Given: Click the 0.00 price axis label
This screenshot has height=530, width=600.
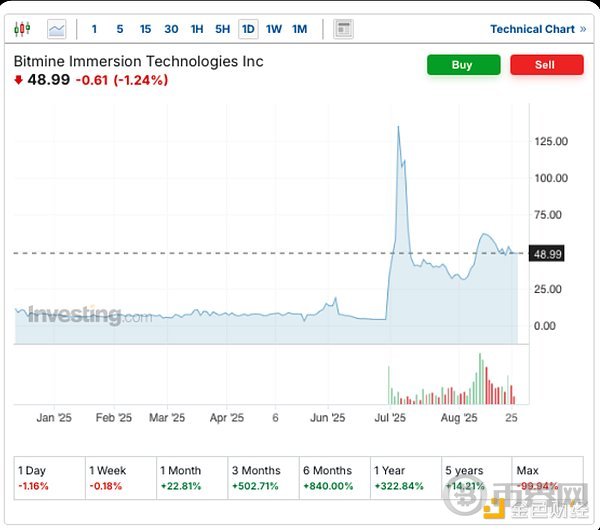Looking at the screenshot, I should point(545,326).
